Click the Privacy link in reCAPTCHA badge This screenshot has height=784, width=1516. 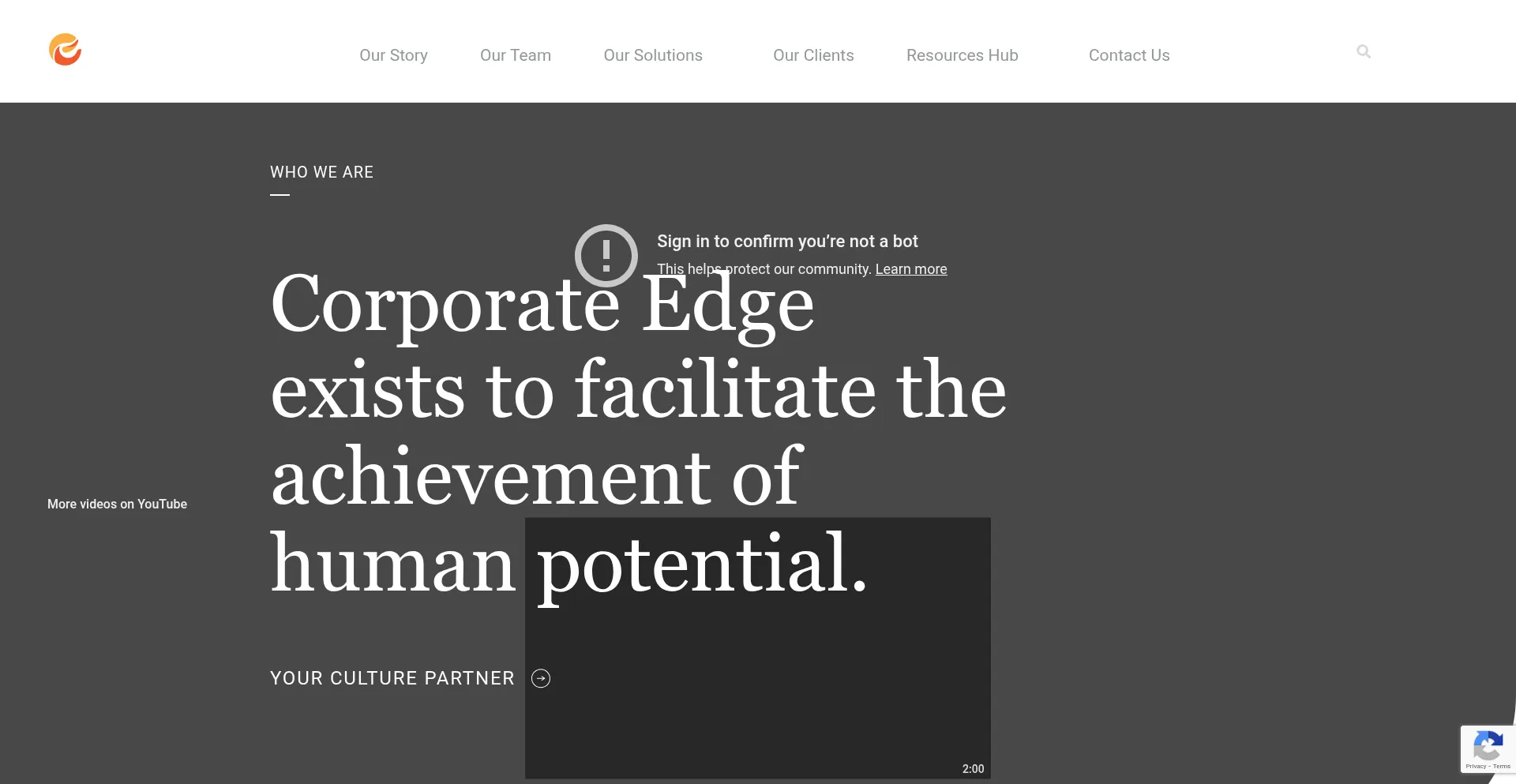pos(1477,766)
